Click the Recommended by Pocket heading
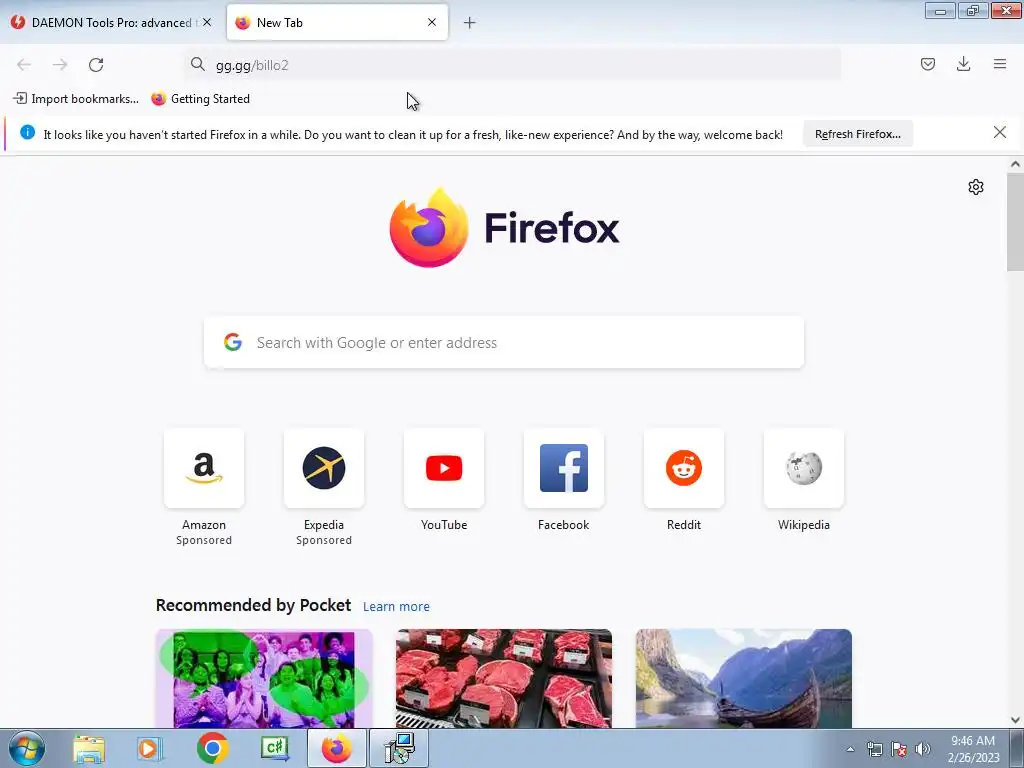 (253, 605)
